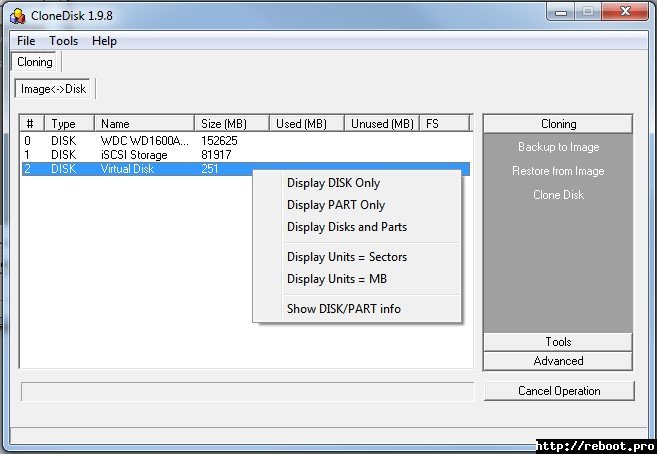Maximize the CloneDisk window
Viewport: 657px width, 454px height.
click(x=588, y=12)
